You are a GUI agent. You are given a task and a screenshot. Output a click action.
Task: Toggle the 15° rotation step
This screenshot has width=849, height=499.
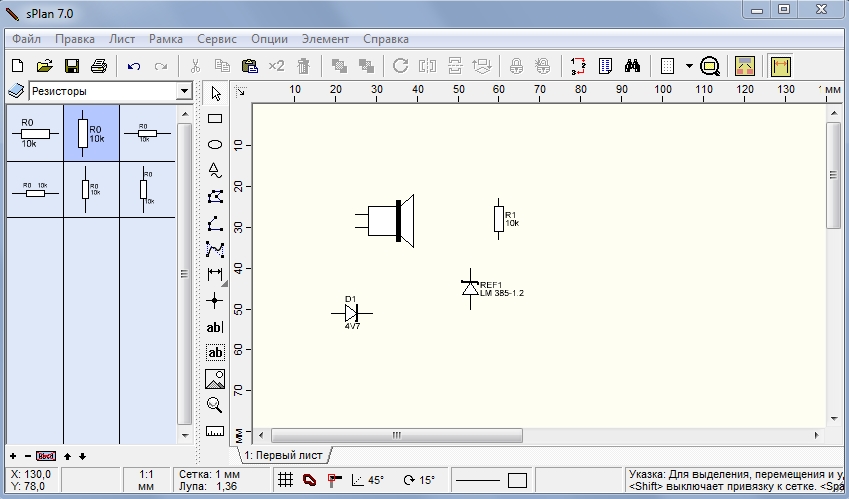click(x=419, y=480)
